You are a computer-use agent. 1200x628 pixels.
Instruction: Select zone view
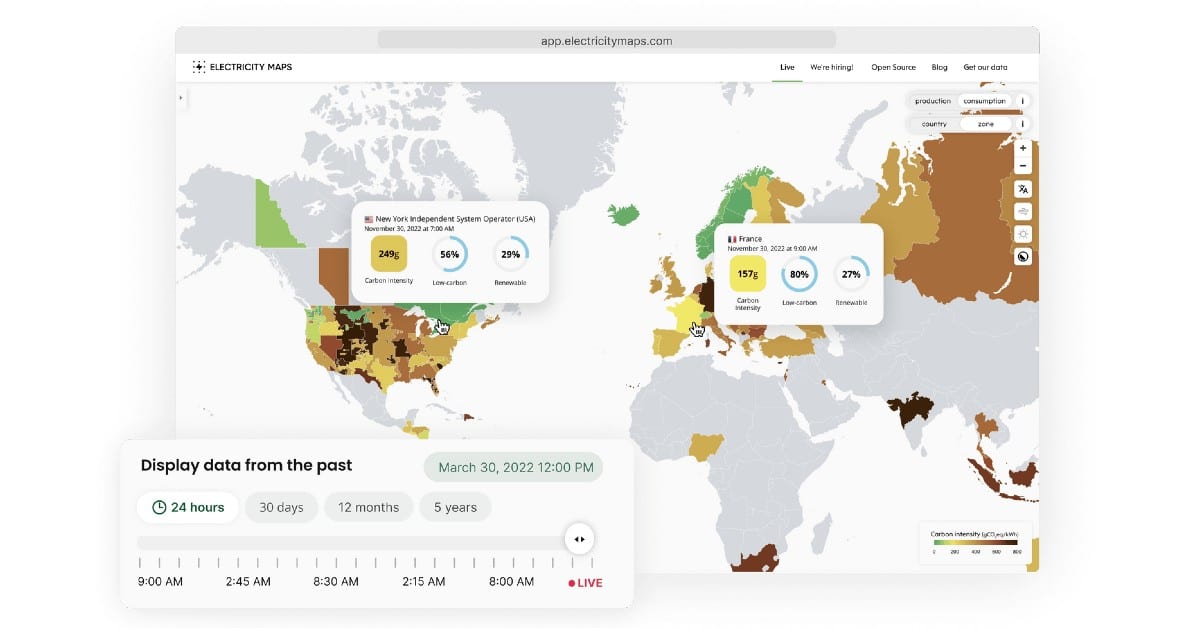click(986, 124)
